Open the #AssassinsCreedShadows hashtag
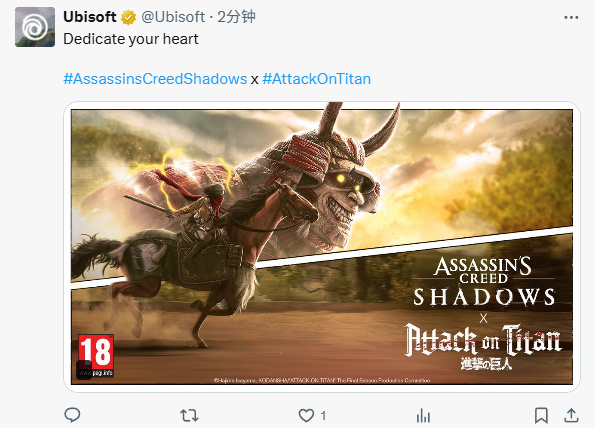Screen dimensions: 595x428 pos(155,79)
